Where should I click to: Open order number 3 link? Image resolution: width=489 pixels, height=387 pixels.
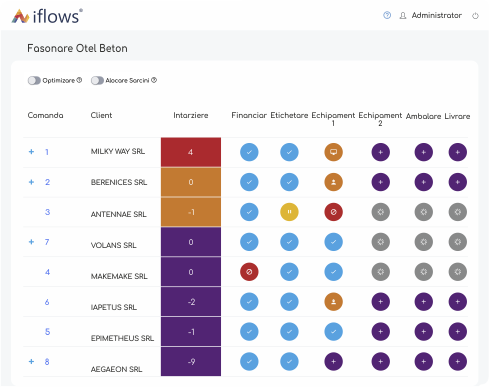[47, 212]
